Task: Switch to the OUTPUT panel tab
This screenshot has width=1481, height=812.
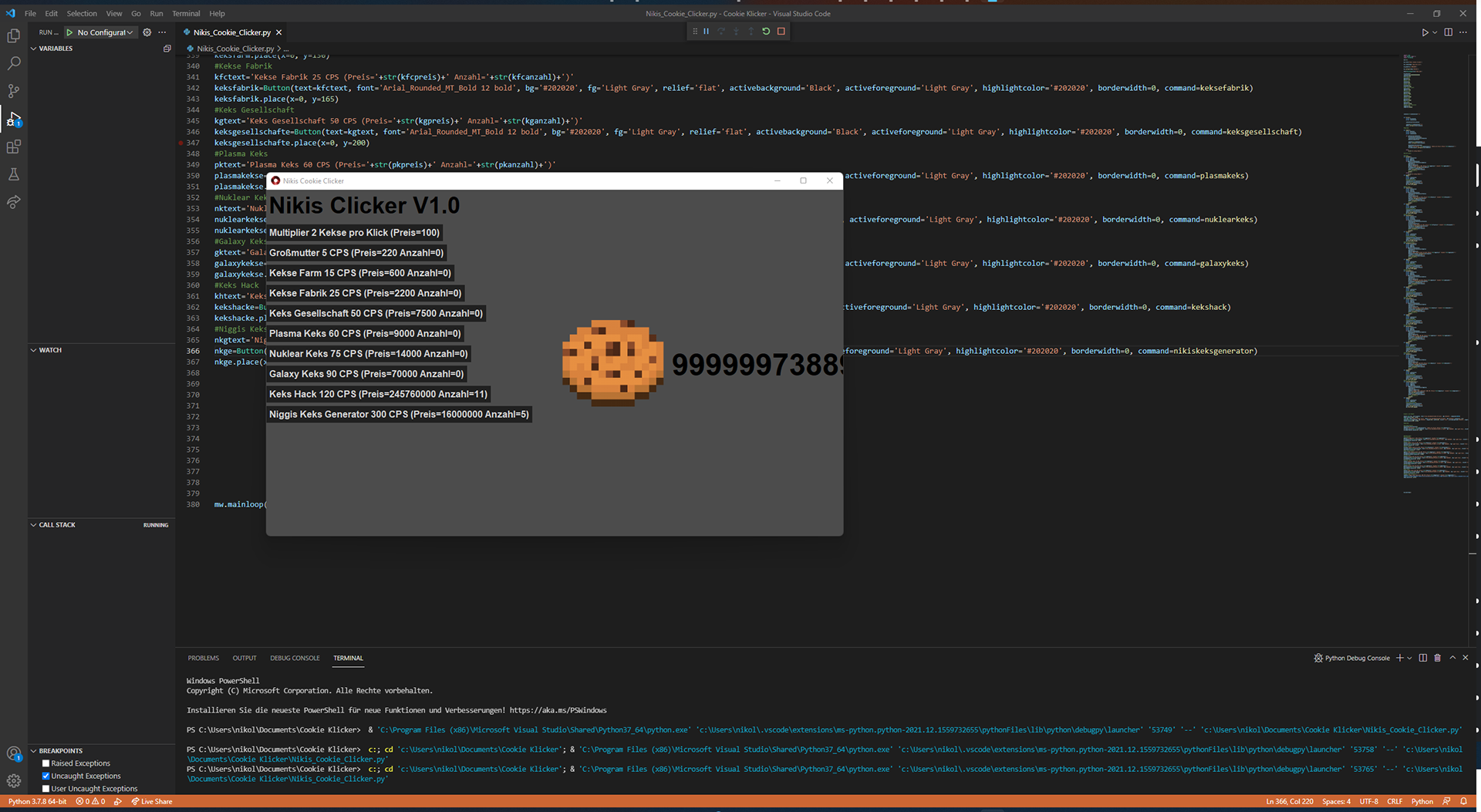Action: tap(245, 658)
